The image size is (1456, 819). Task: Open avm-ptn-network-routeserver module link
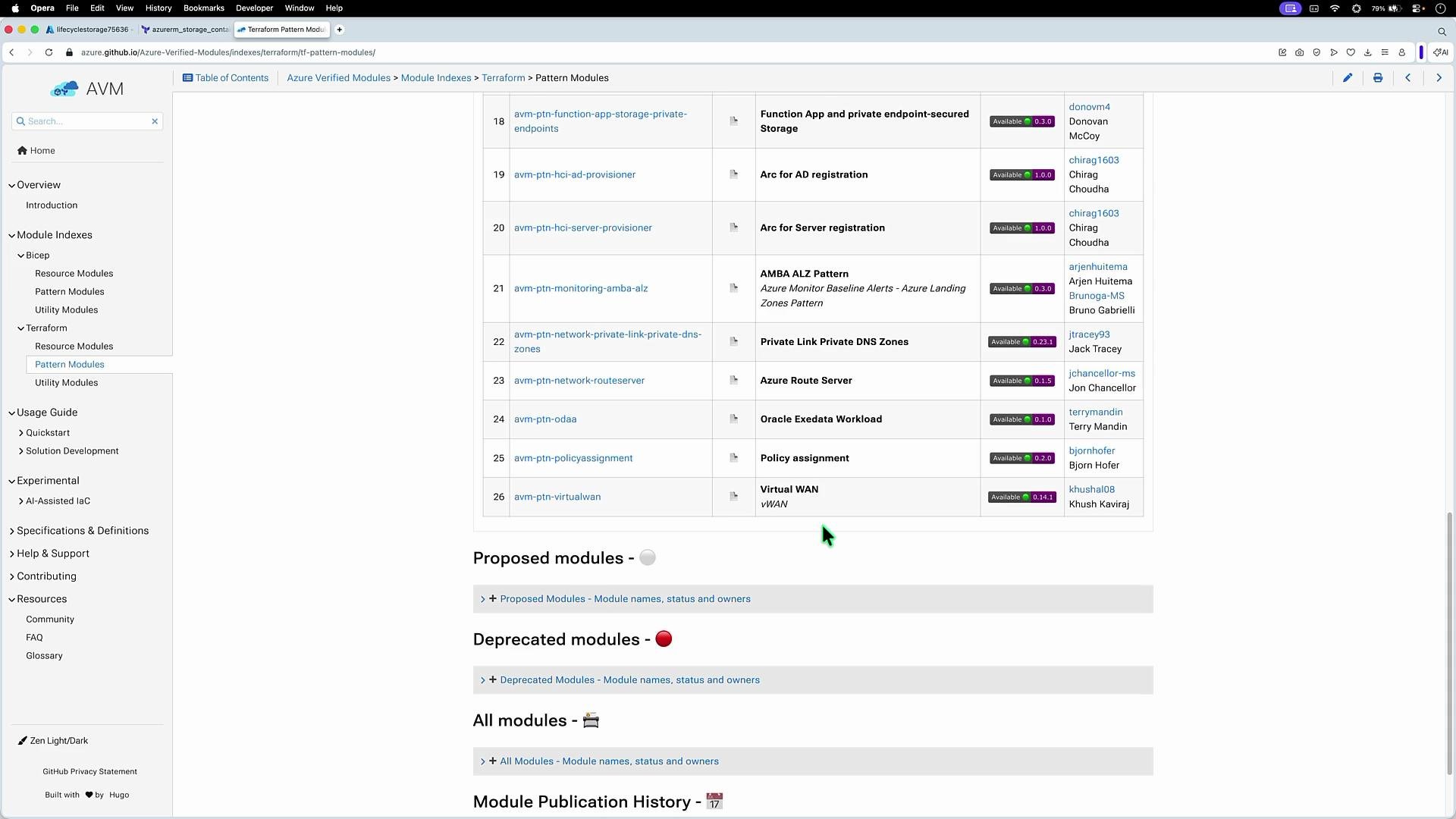(579, 381)
